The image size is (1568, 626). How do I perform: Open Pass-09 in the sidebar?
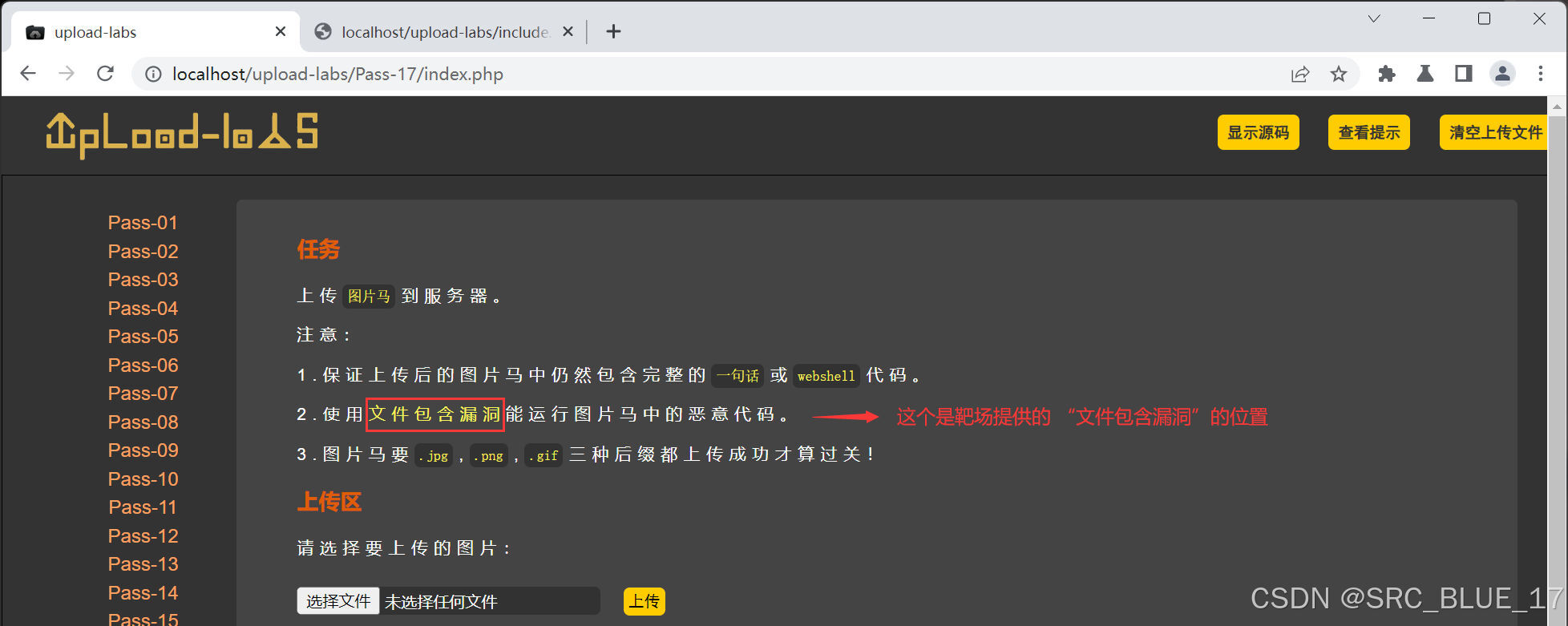(x=143, y=450)
